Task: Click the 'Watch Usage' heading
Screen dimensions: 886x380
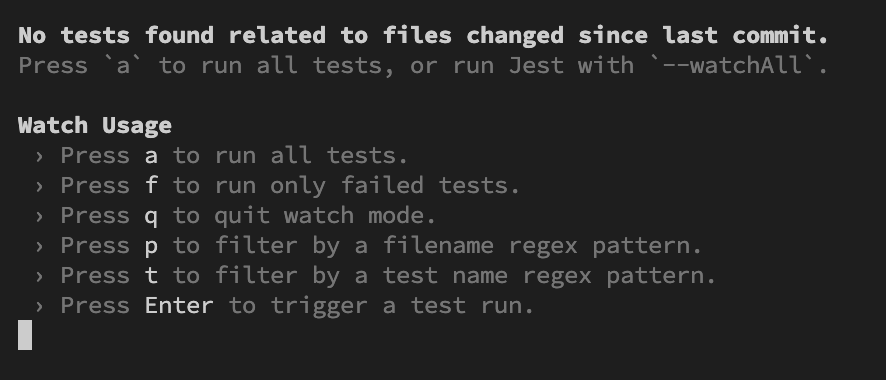Action: pyautogui.click(x=95, y=125)
